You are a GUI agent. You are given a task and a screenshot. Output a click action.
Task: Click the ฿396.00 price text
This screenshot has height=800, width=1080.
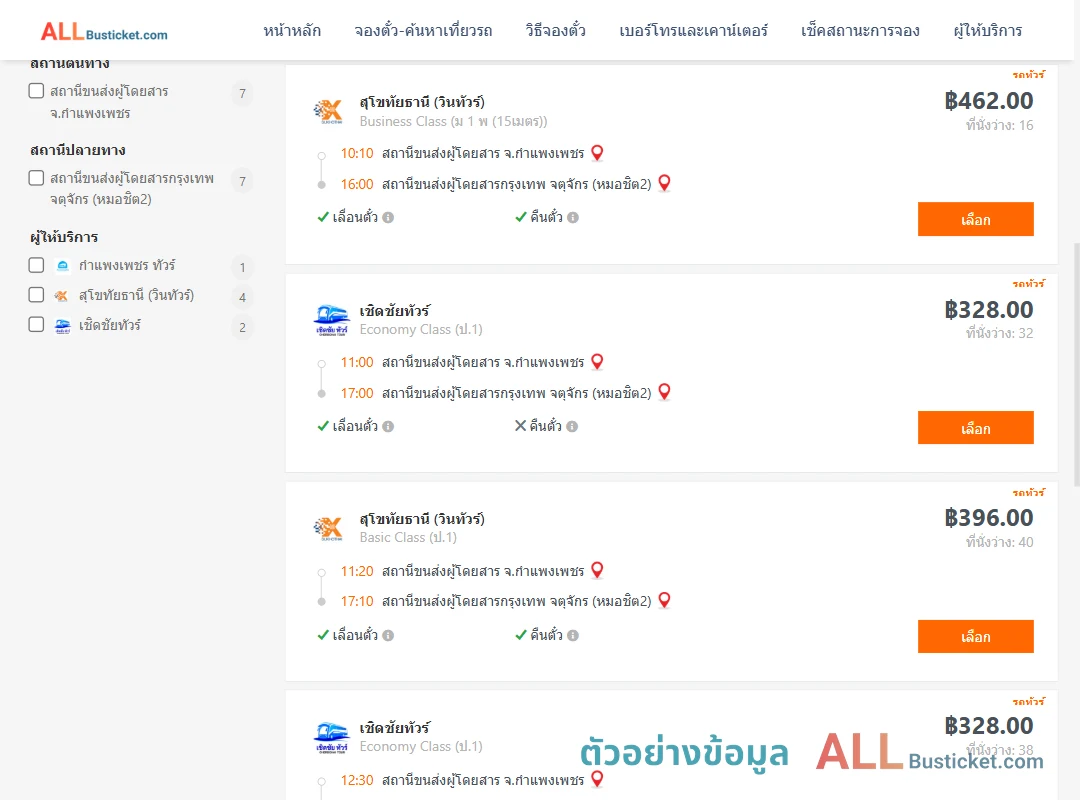(988, 518)
